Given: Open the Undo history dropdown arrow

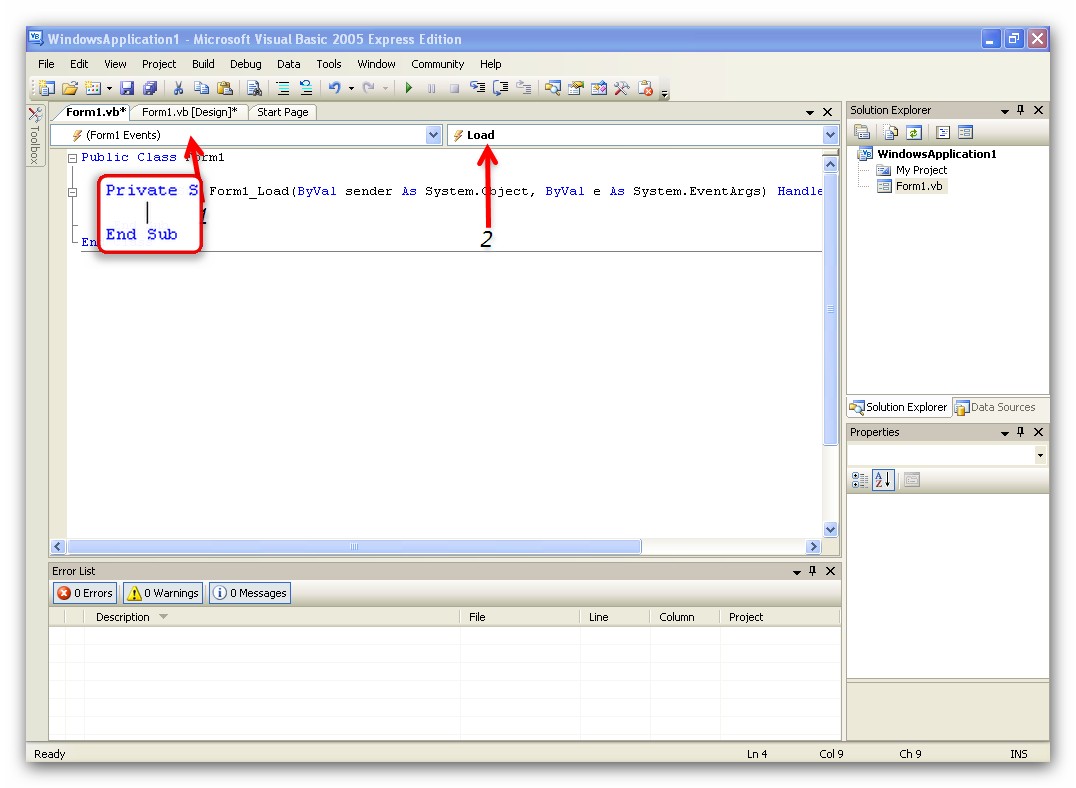Looking at the screenshot, I should (351, 89).
